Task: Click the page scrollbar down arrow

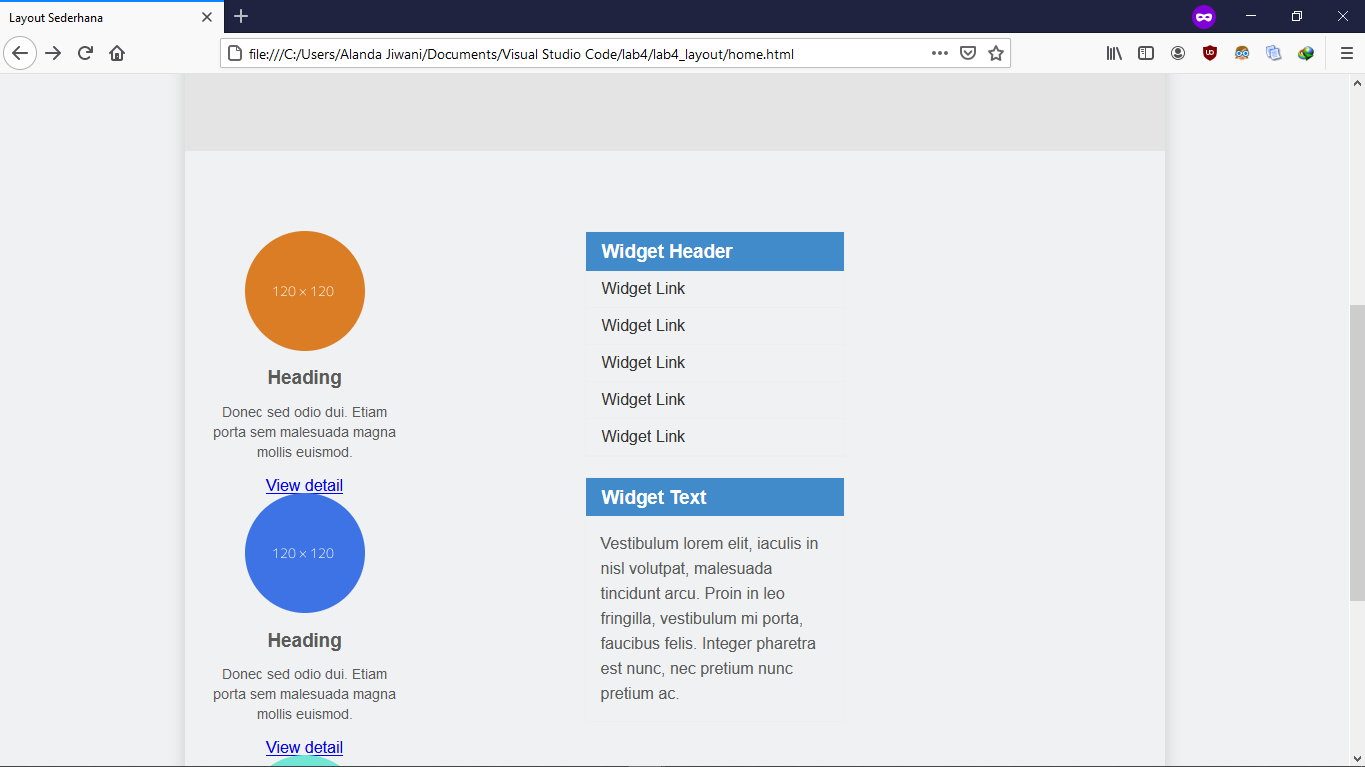Action: tap(1357, 757)
